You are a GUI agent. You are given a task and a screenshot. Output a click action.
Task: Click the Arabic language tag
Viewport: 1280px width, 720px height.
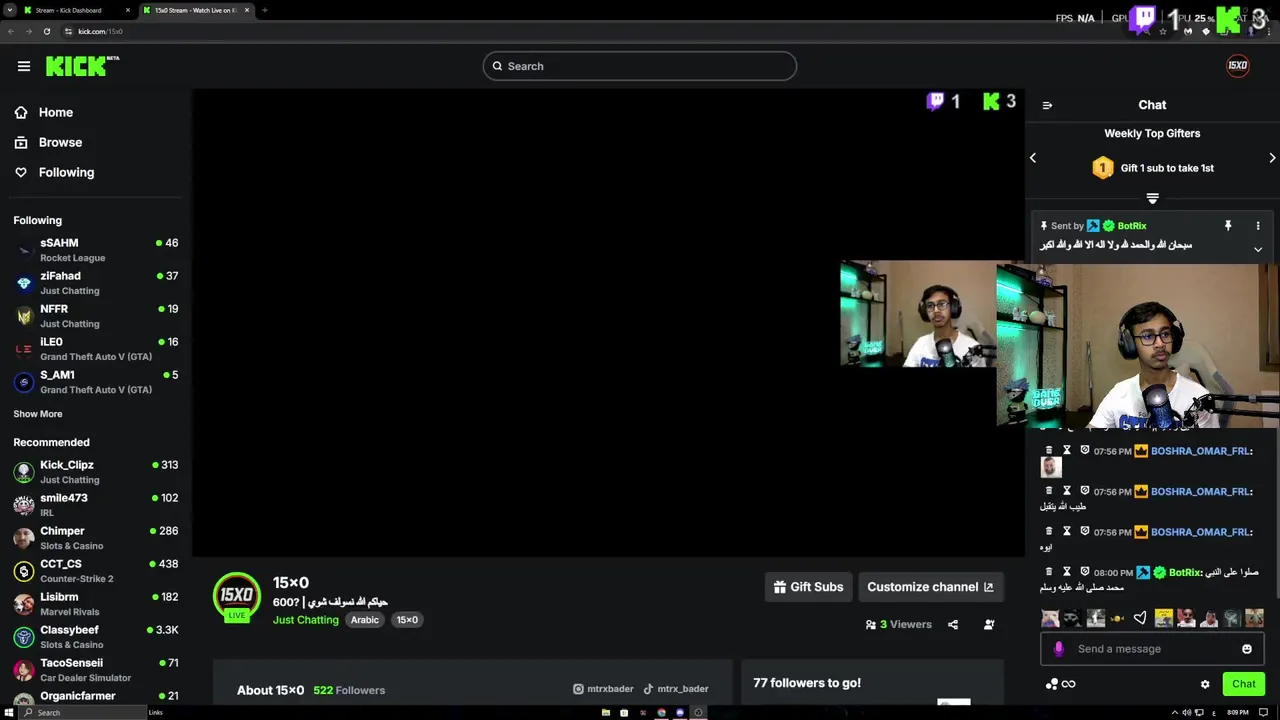click(x=365, y=620)
